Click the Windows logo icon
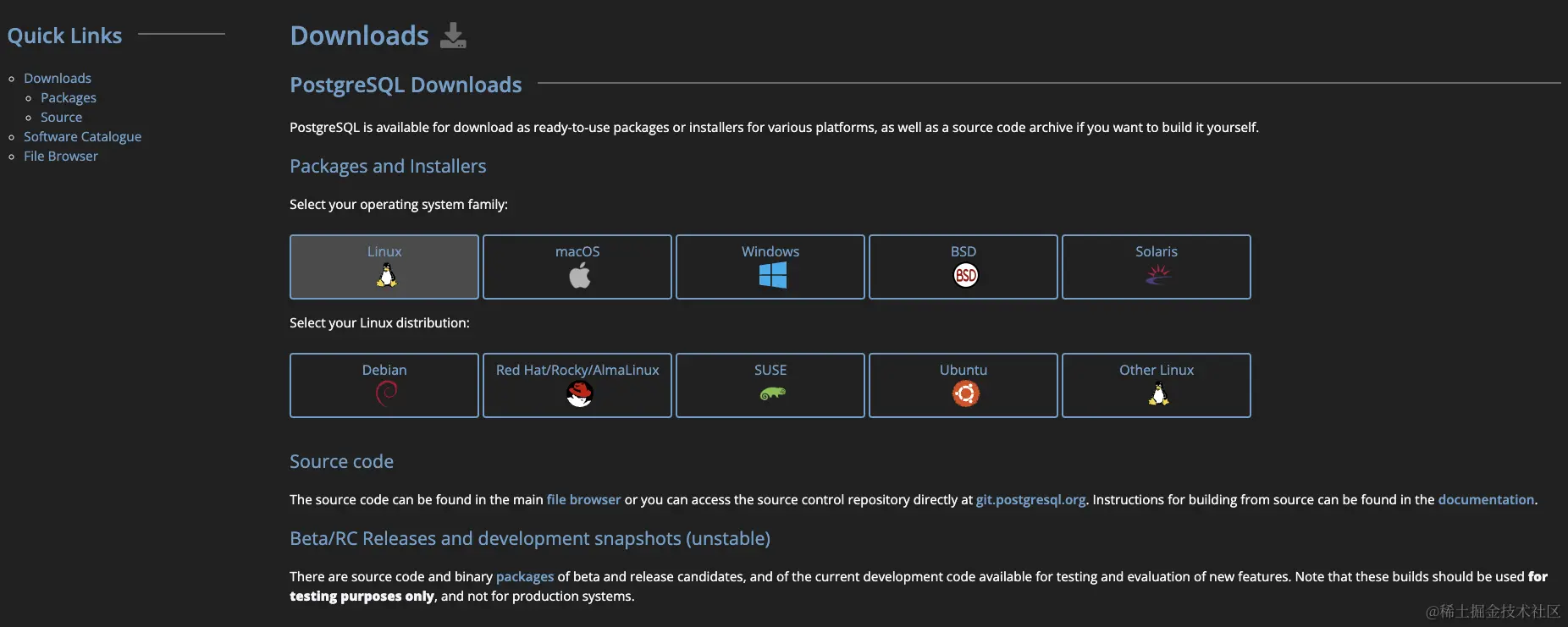Viewport: 1568px width, 627px height. [x=772, y=275]
